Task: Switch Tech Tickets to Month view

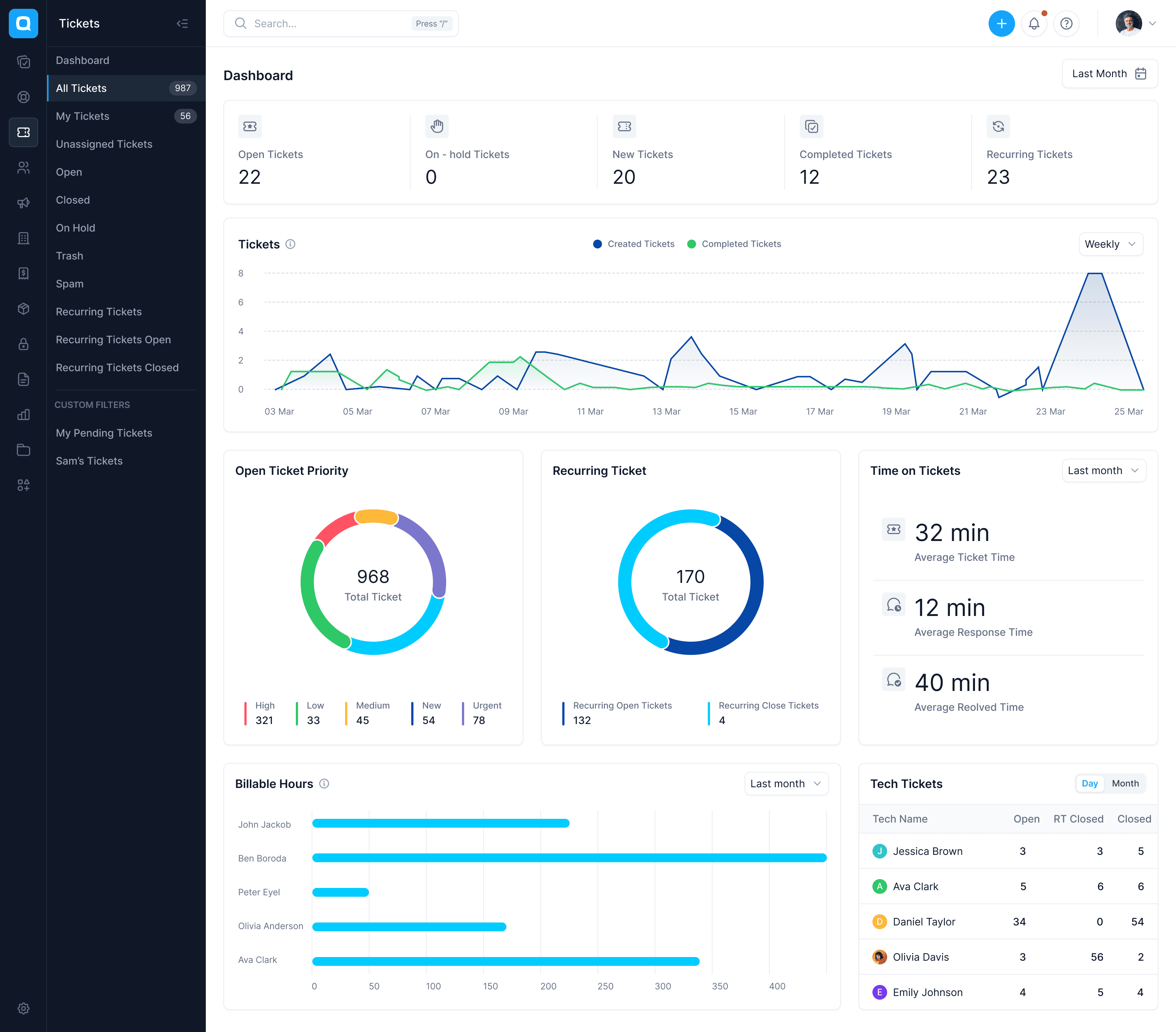Action: pyautogui.click(x=1125, y=784)
